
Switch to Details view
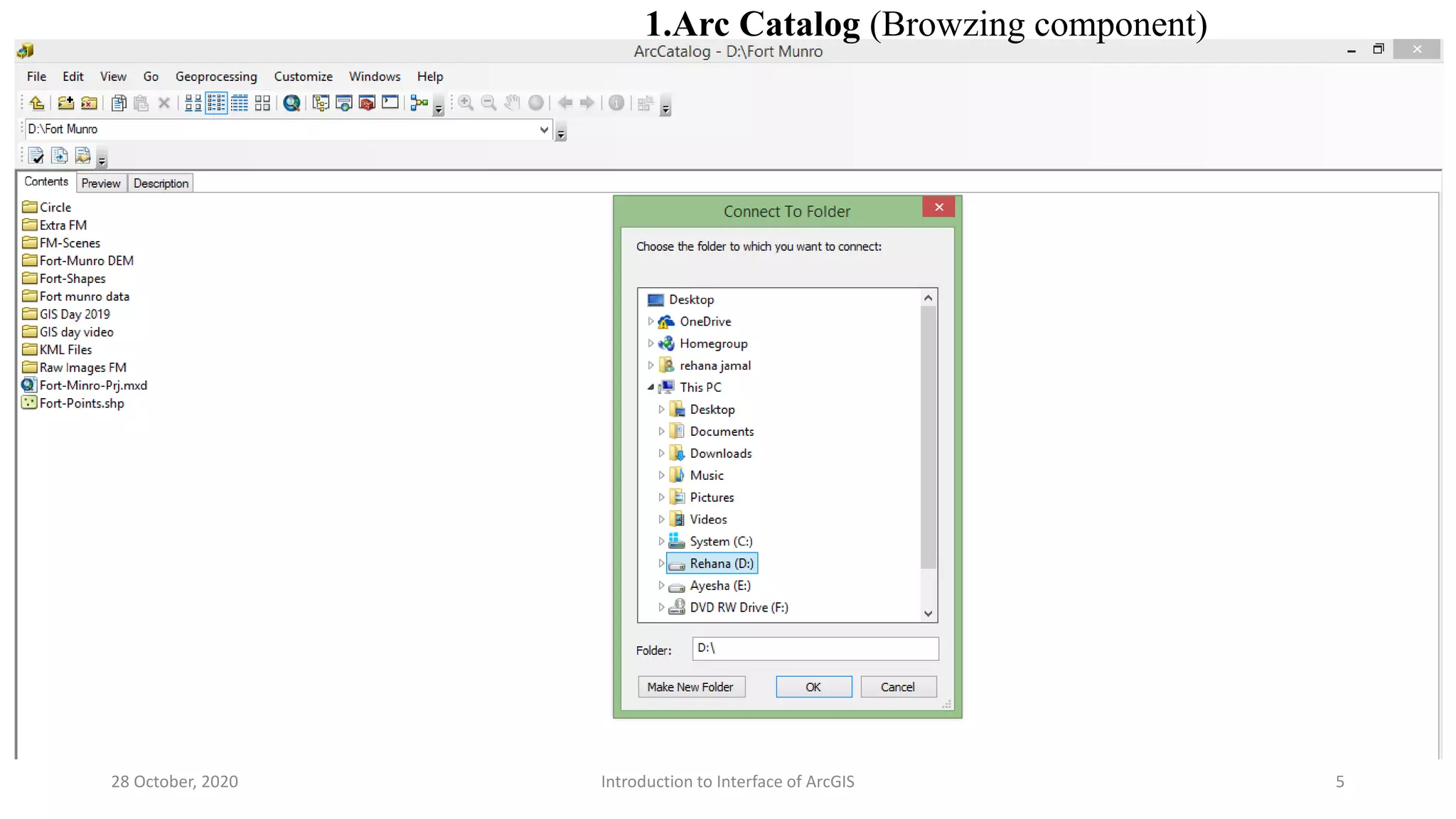(240, 103)
